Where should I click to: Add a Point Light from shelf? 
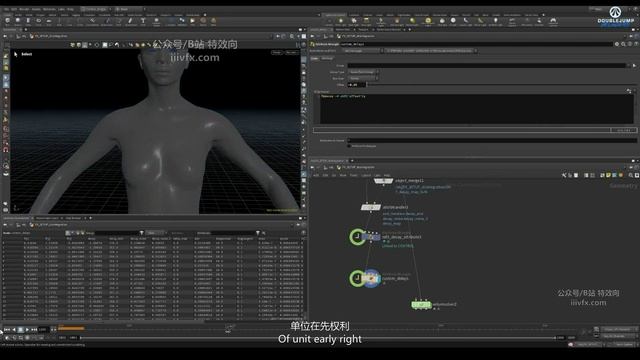click(340, 21)
